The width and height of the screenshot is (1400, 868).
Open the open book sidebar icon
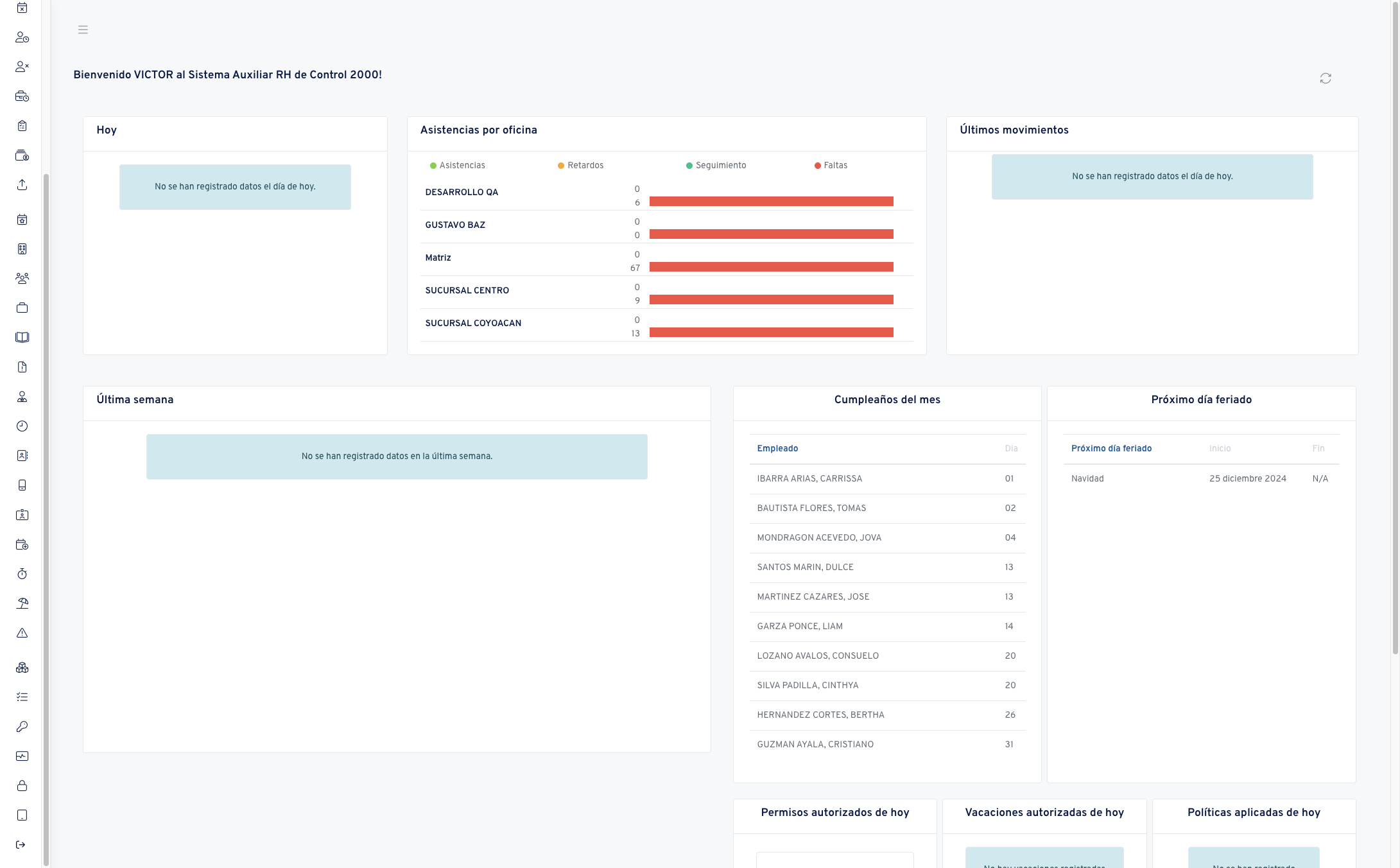22,338
